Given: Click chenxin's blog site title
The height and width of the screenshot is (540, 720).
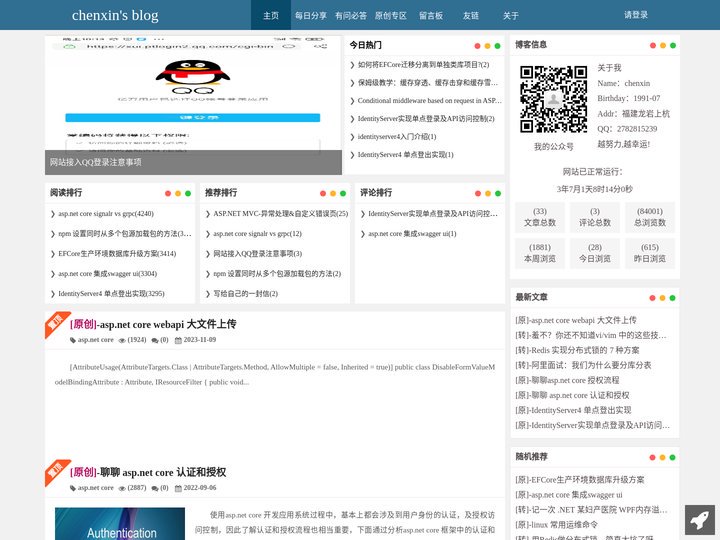Looking at the screenshot, I should point(115,15).
